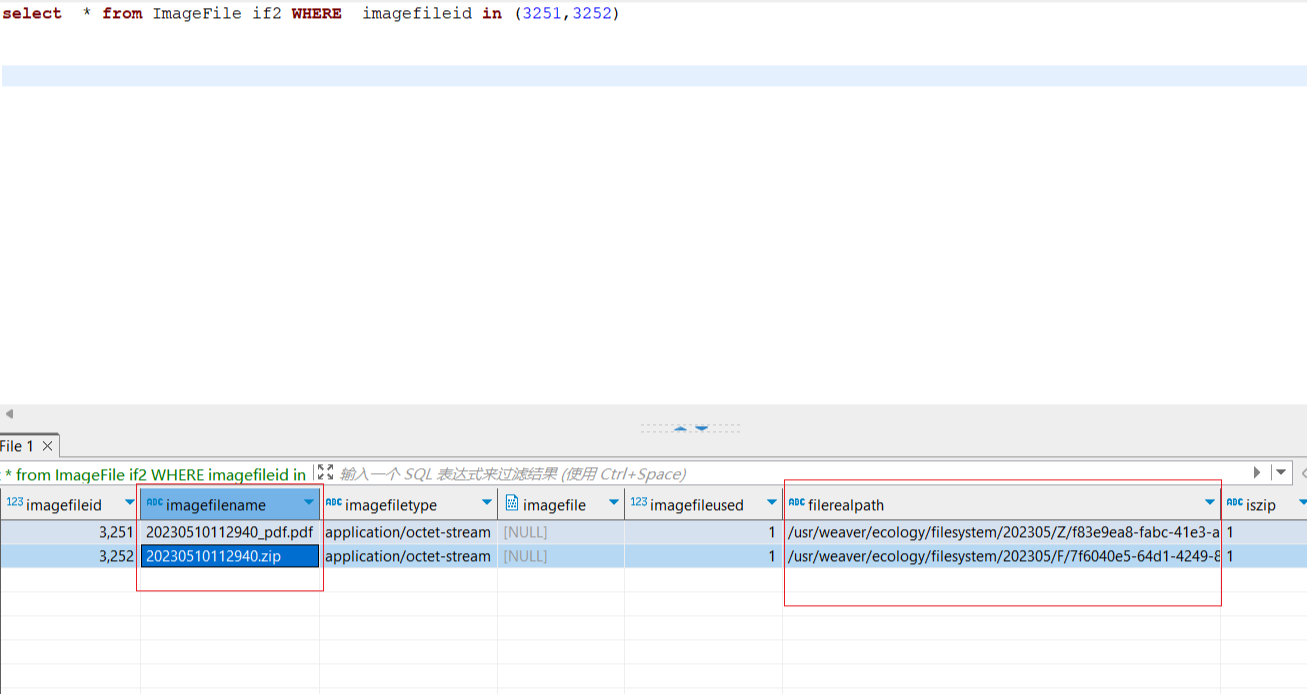Viewport: 1307px width, 694px height.
Task: Select imagefileused value in zip row
Action: 704,556
